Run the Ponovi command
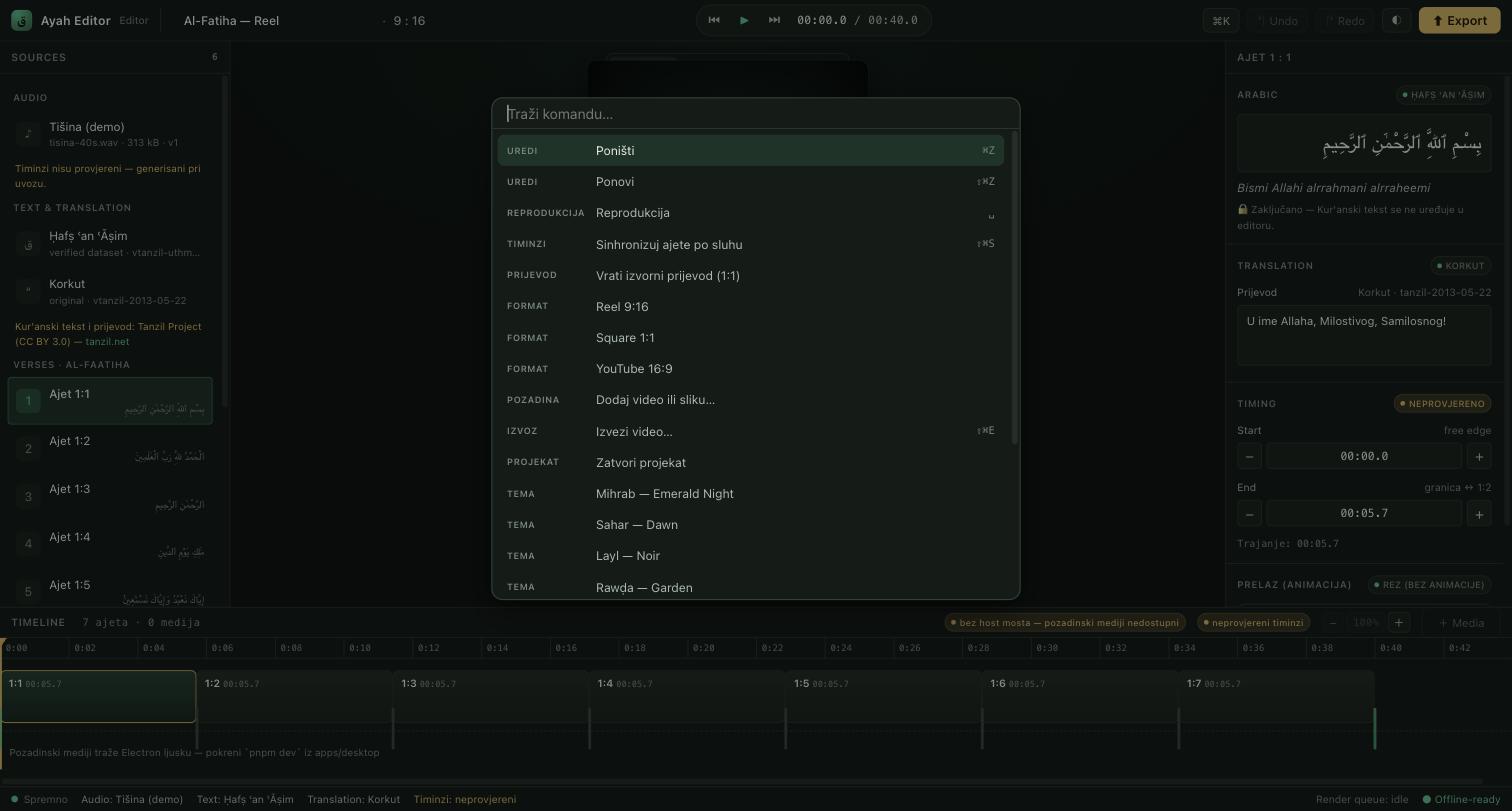The width and height of the screenshot is (1512, 811). point(750,182)
